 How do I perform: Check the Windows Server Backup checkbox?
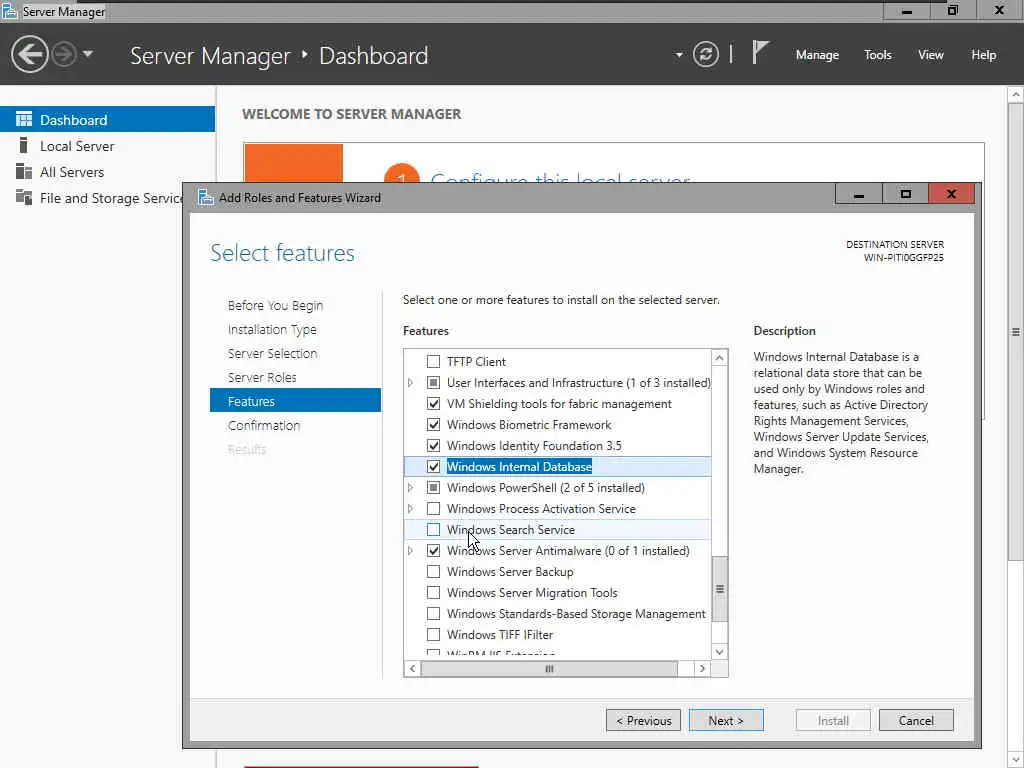pyautogui.click(x=433, y=571)
